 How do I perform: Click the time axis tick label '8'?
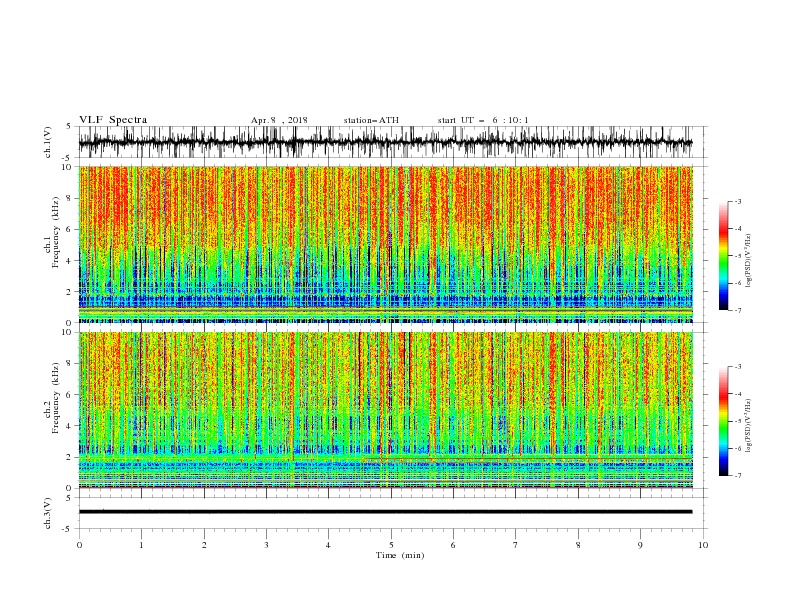coord(578,545)
